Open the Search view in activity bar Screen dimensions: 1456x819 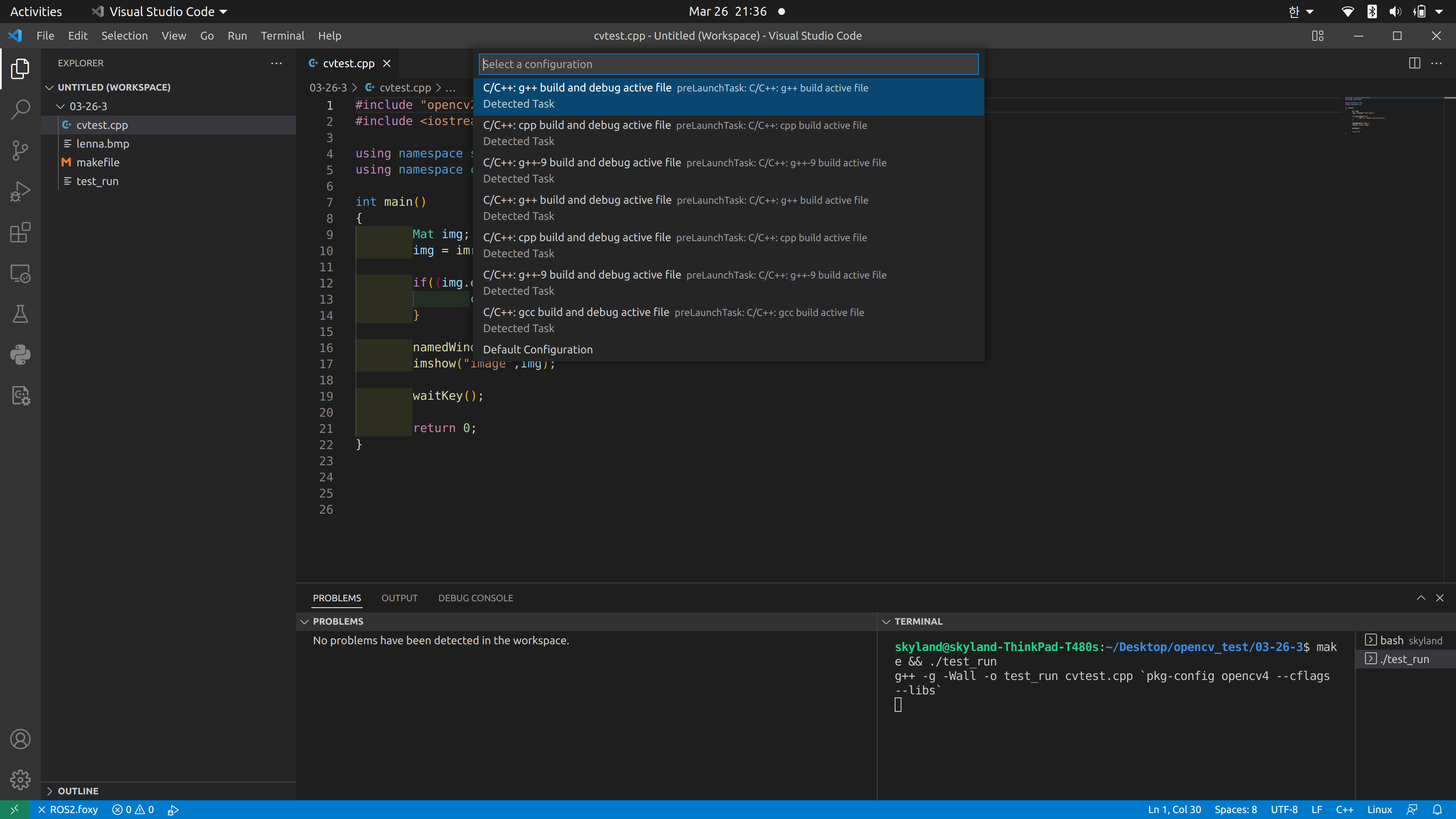(20, 109)
